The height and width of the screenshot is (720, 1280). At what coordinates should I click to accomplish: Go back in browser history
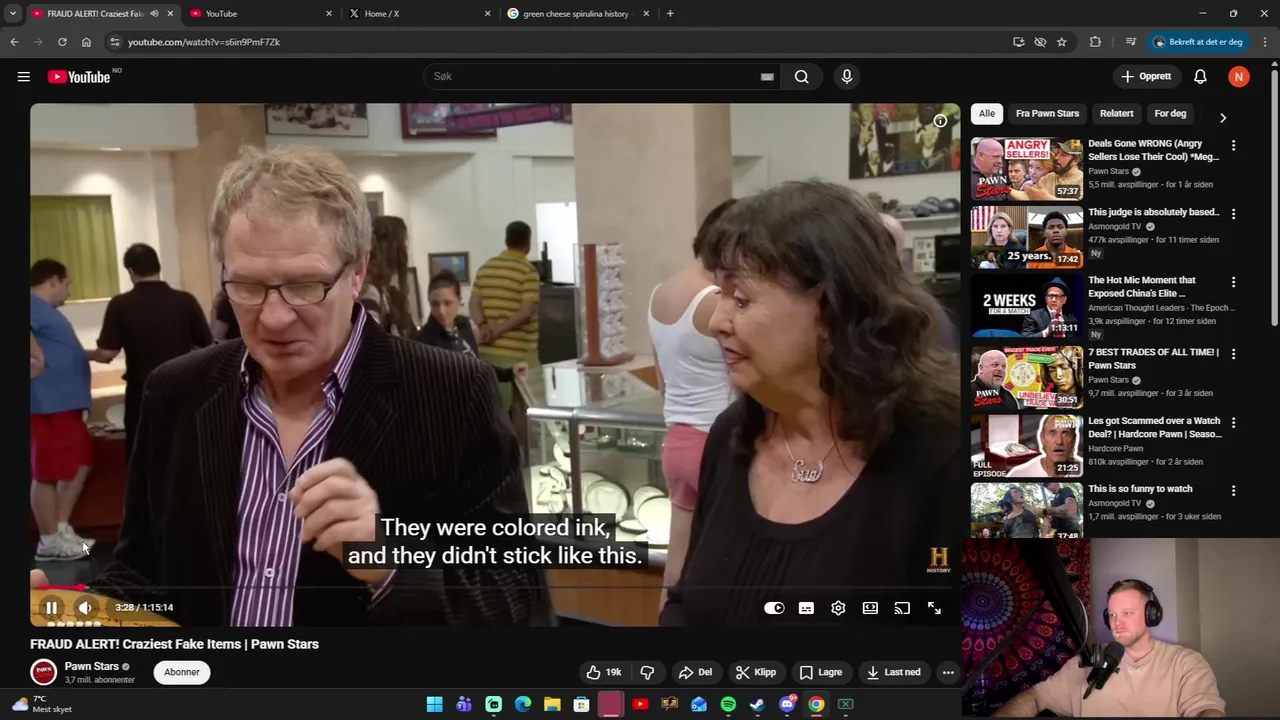(x=14, y=42)
